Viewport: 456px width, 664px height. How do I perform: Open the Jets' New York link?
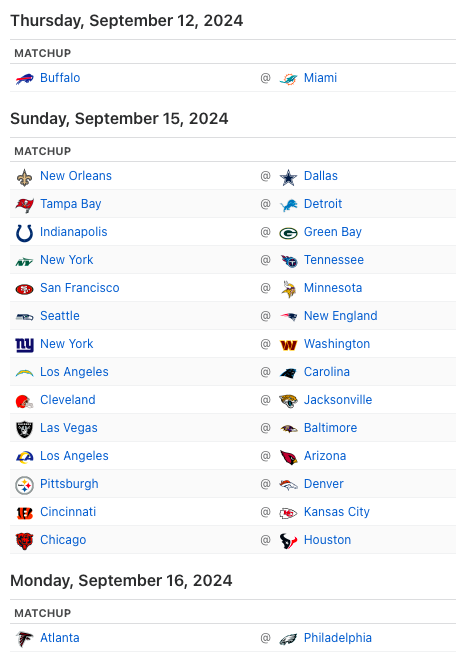(x=66, y=260)
